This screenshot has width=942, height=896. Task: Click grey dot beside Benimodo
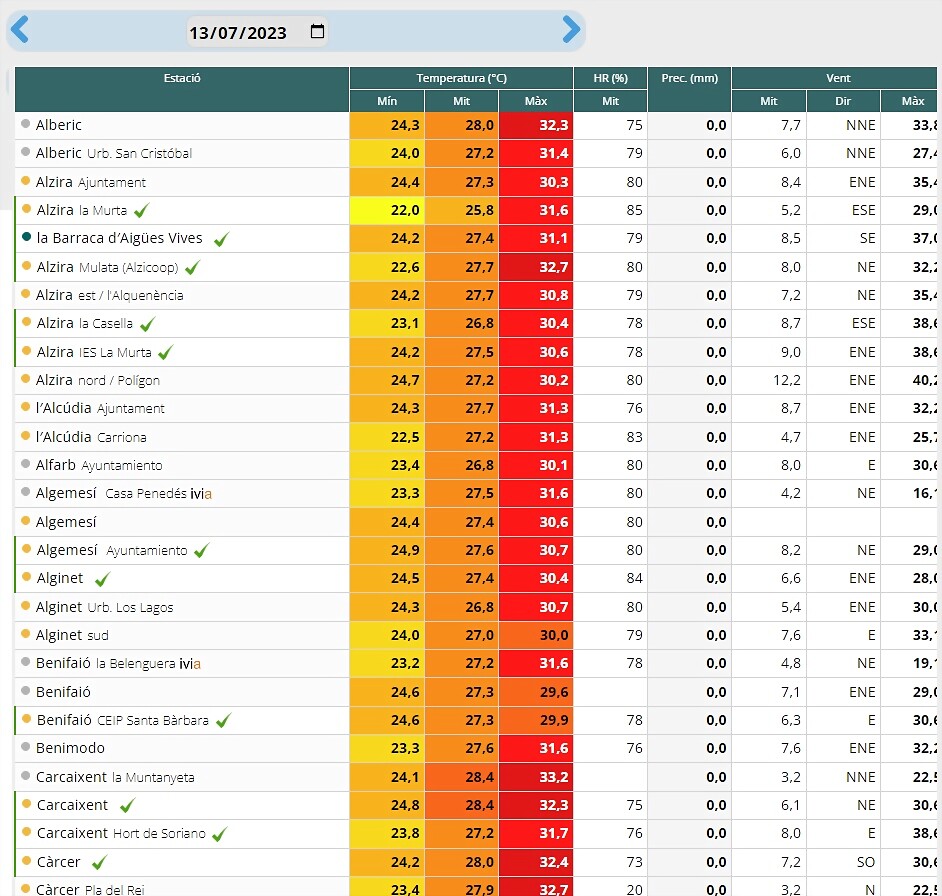25,747
